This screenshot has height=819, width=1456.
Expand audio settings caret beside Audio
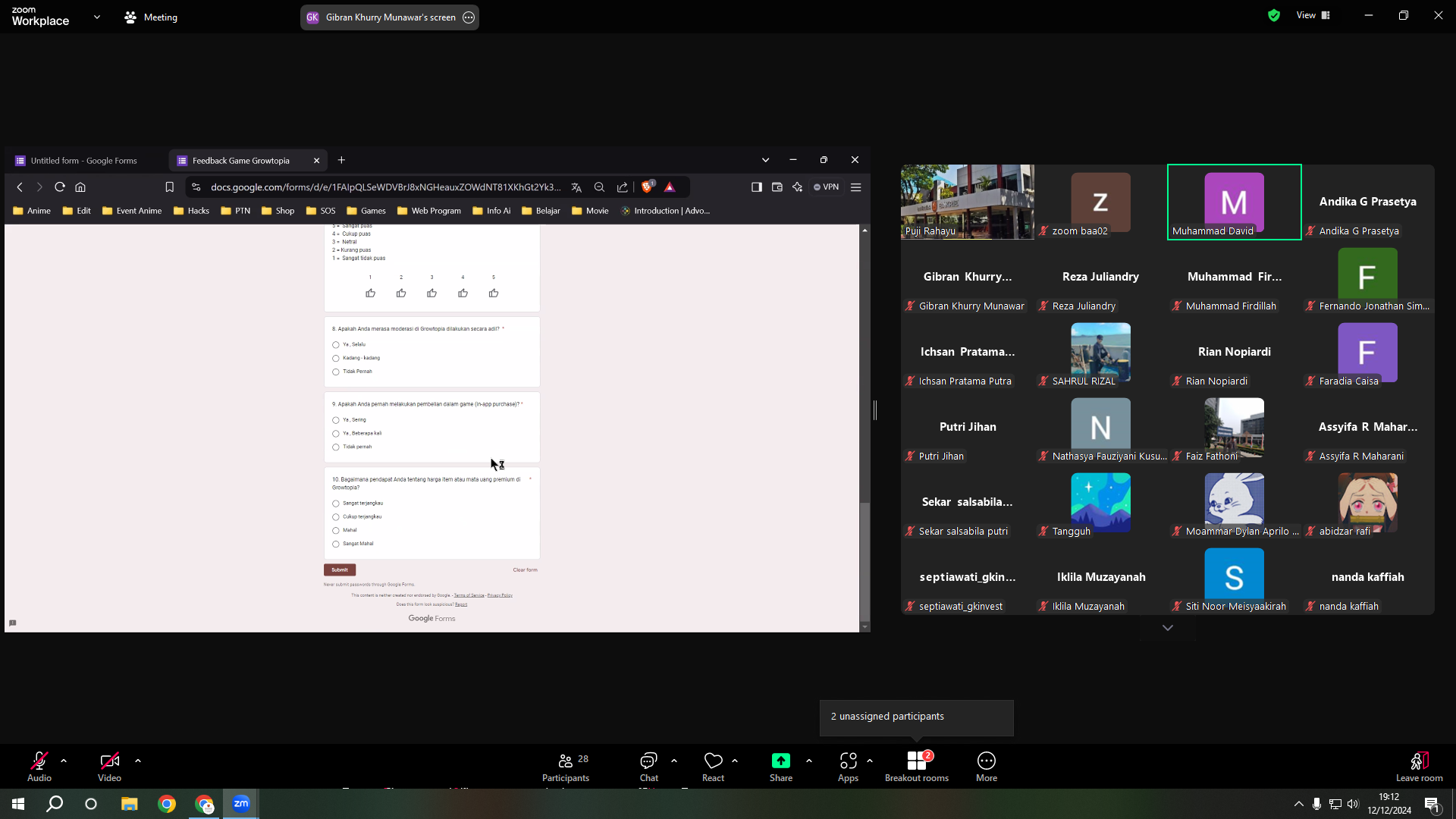click(x=64, y=761)
